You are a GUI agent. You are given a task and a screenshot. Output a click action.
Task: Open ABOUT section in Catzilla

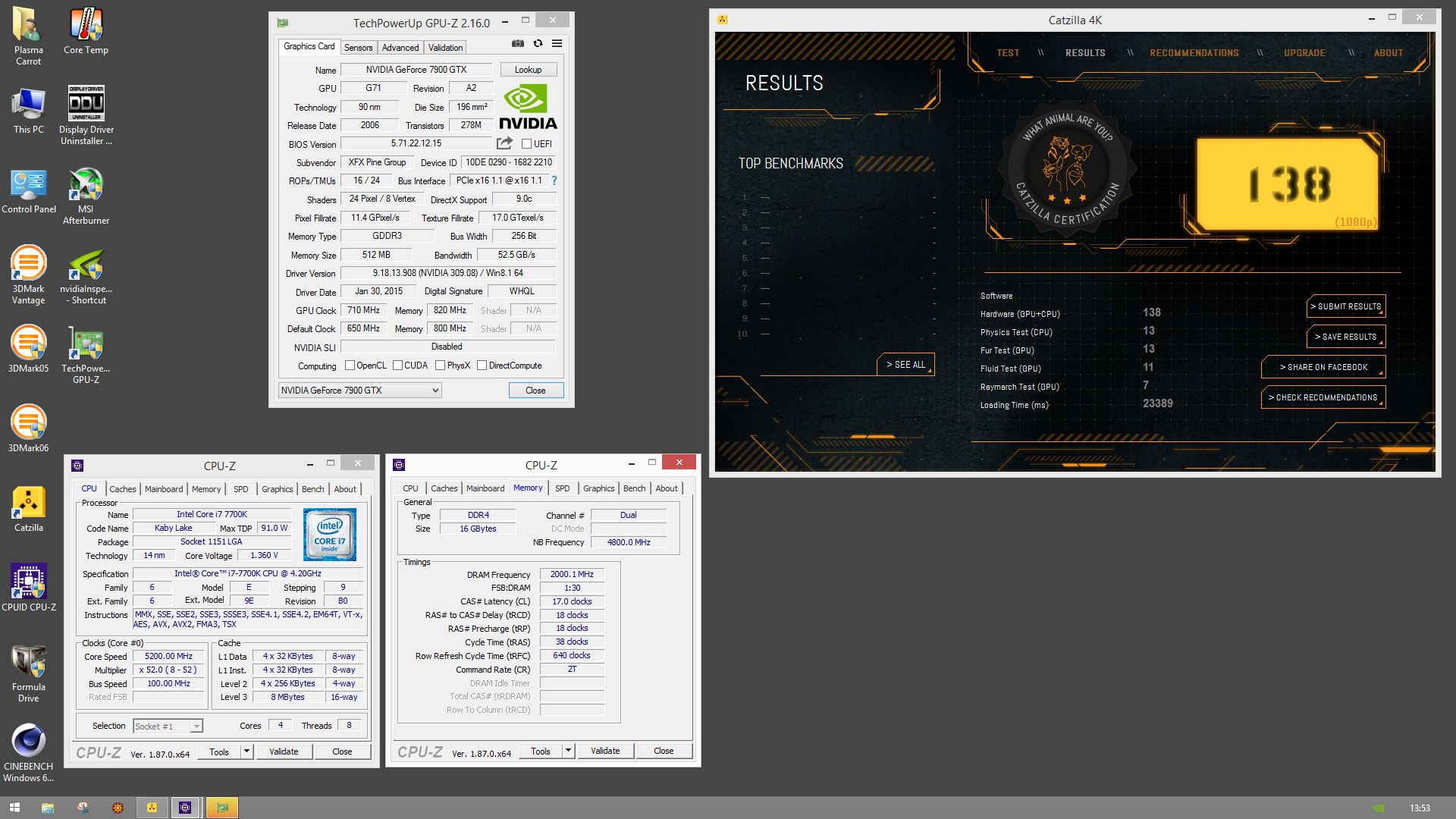coord(1388,52)
